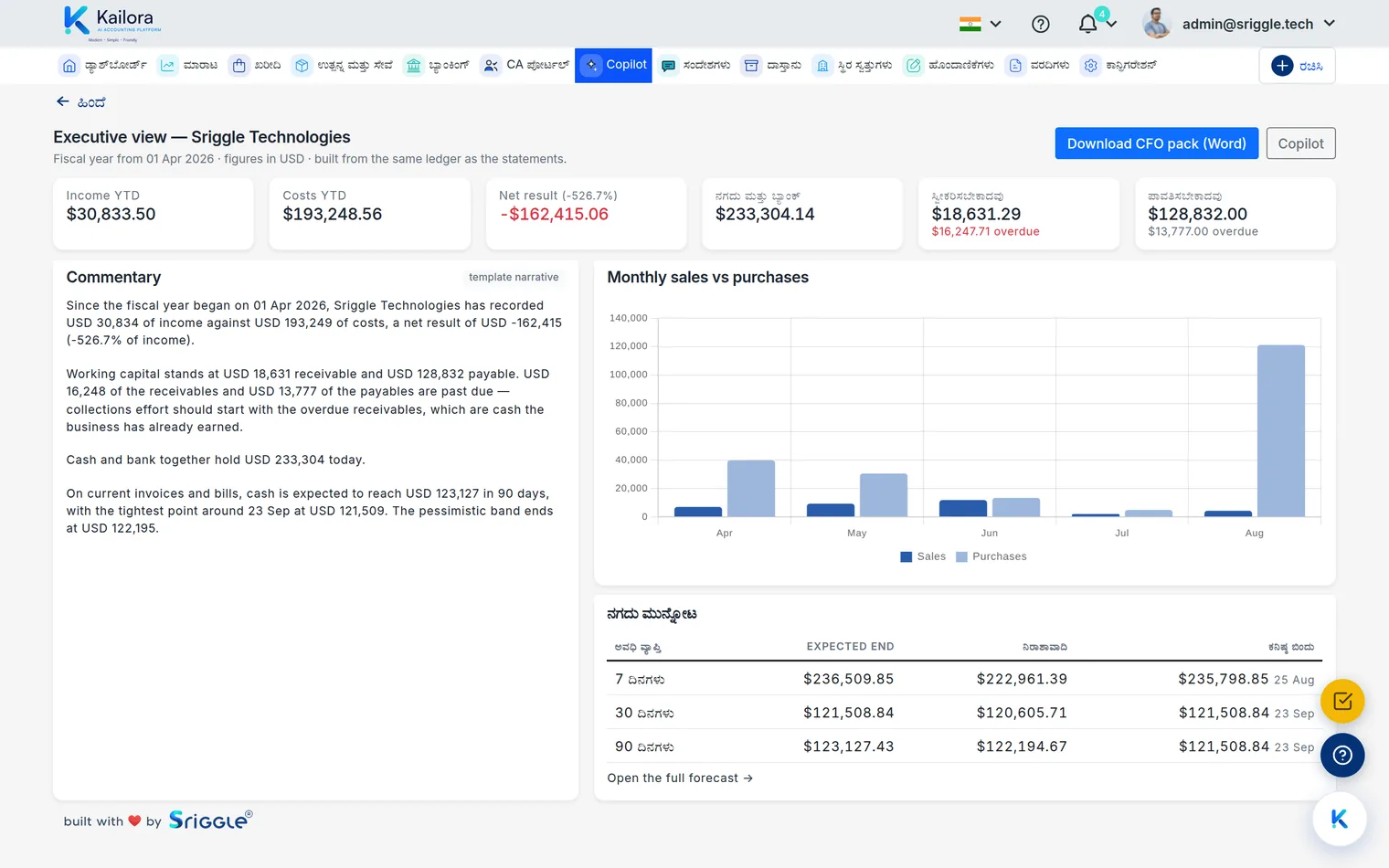Open the Configuration gear tab in navigation
Viewport: 1389px width, 868px height.
click(1118, 66)
